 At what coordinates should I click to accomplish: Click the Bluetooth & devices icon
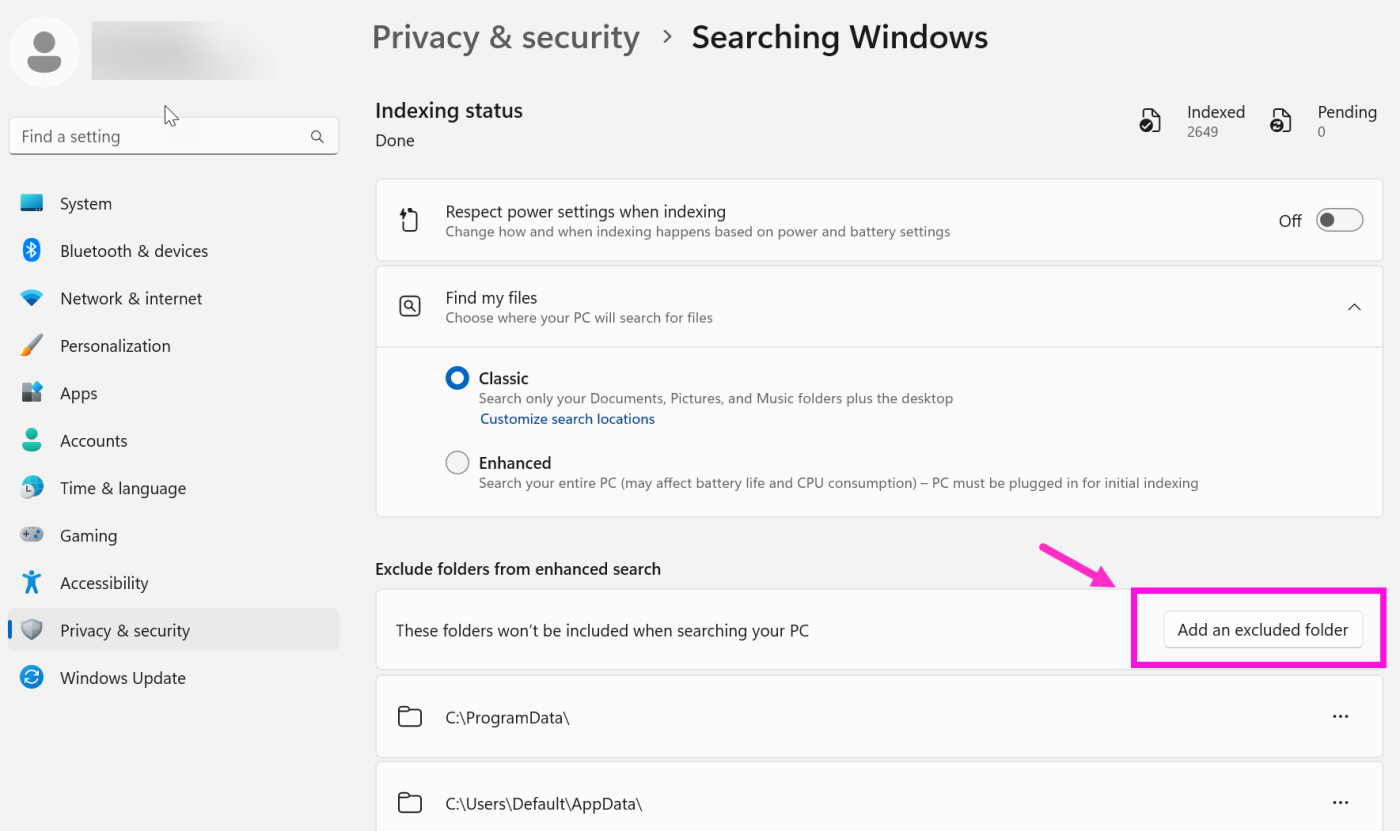[32, 250]
